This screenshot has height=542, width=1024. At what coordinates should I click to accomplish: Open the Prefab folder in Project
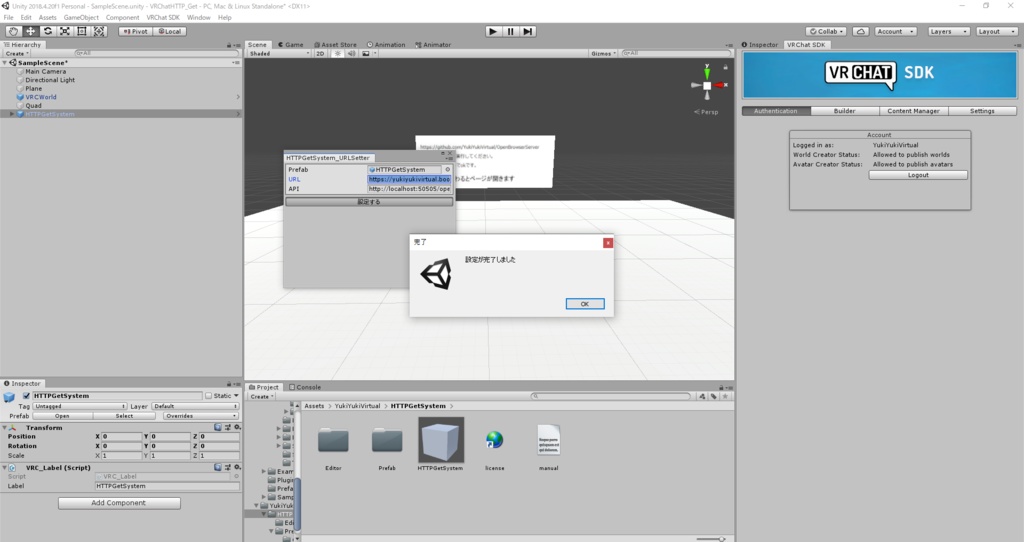[x=387, y=441]
